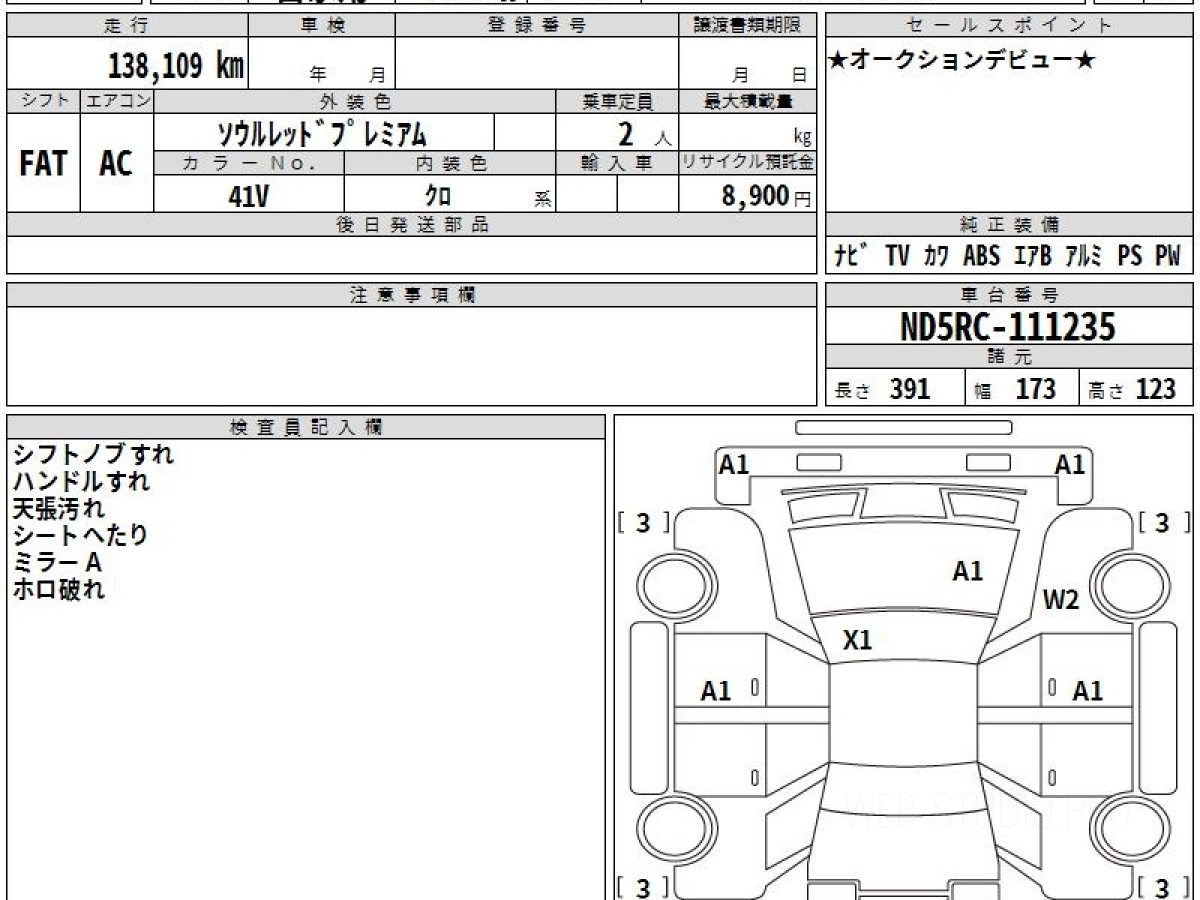Click the 輸入車 header cell

[x=617, y=163]
